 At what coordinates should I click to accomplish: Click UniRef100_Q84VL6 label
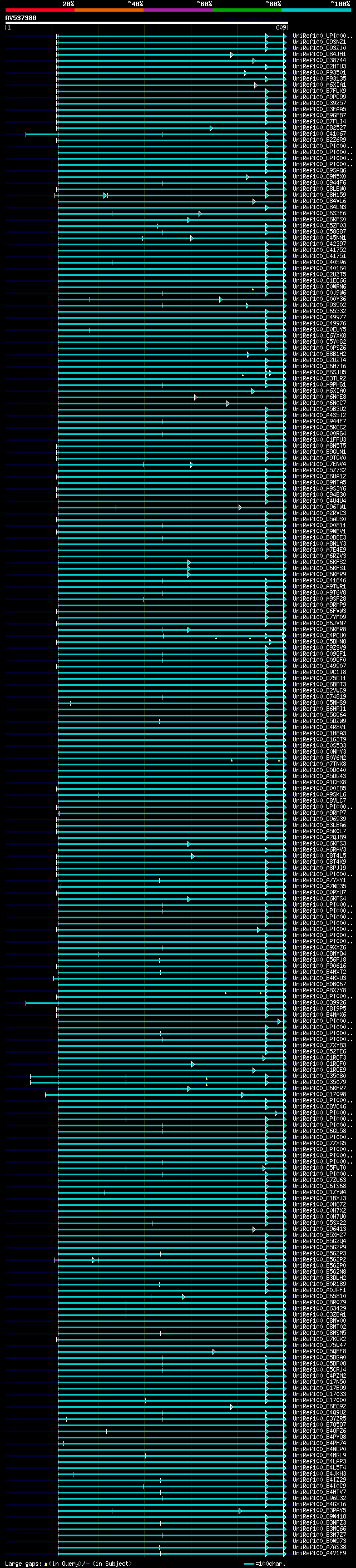pyautogui.click(x=319, y=201)
